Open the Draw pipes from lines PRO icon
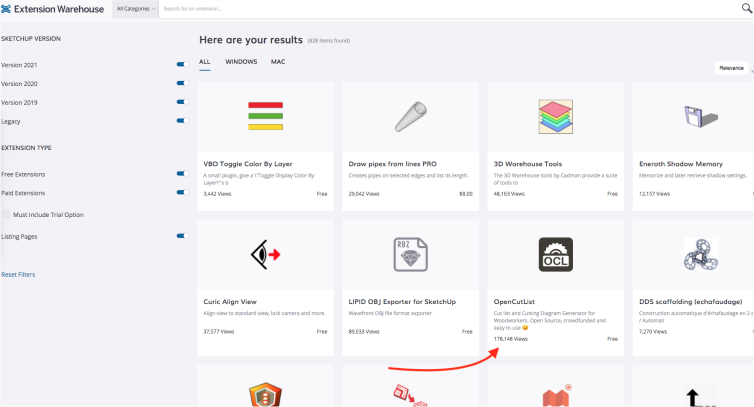The height and width of the screenshot is (407, 754). coord(410,116)
